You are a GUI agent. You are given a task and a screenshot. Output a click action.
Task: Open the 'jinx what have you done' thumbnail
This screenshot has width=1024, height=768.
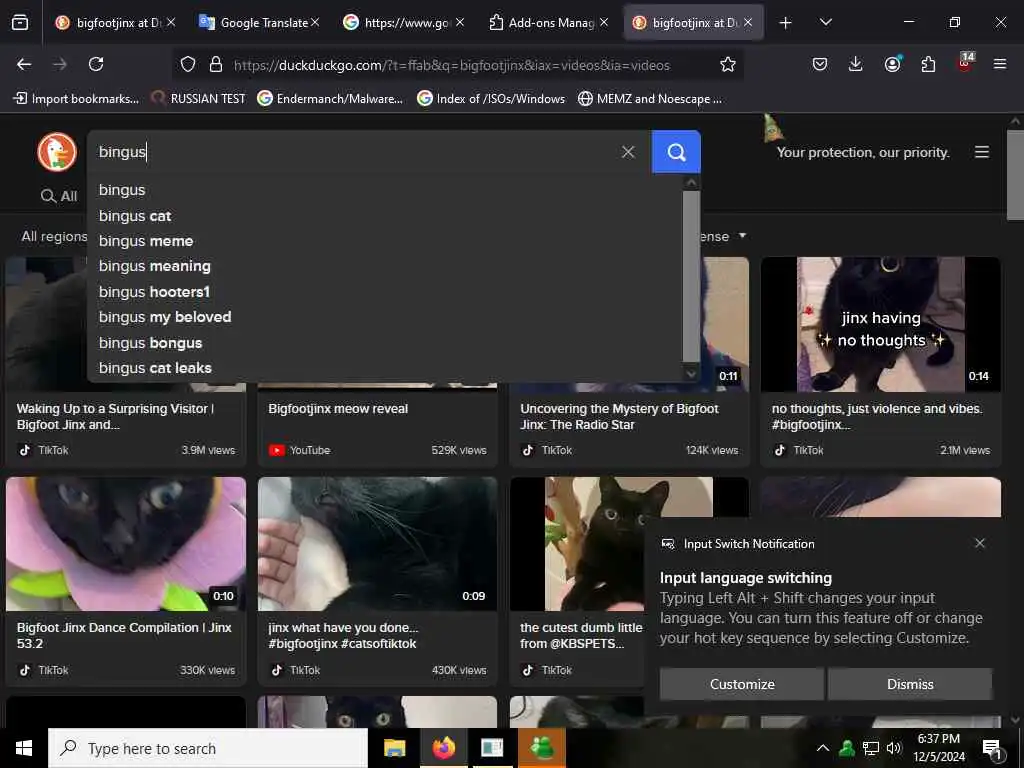(x=377, y=544)
